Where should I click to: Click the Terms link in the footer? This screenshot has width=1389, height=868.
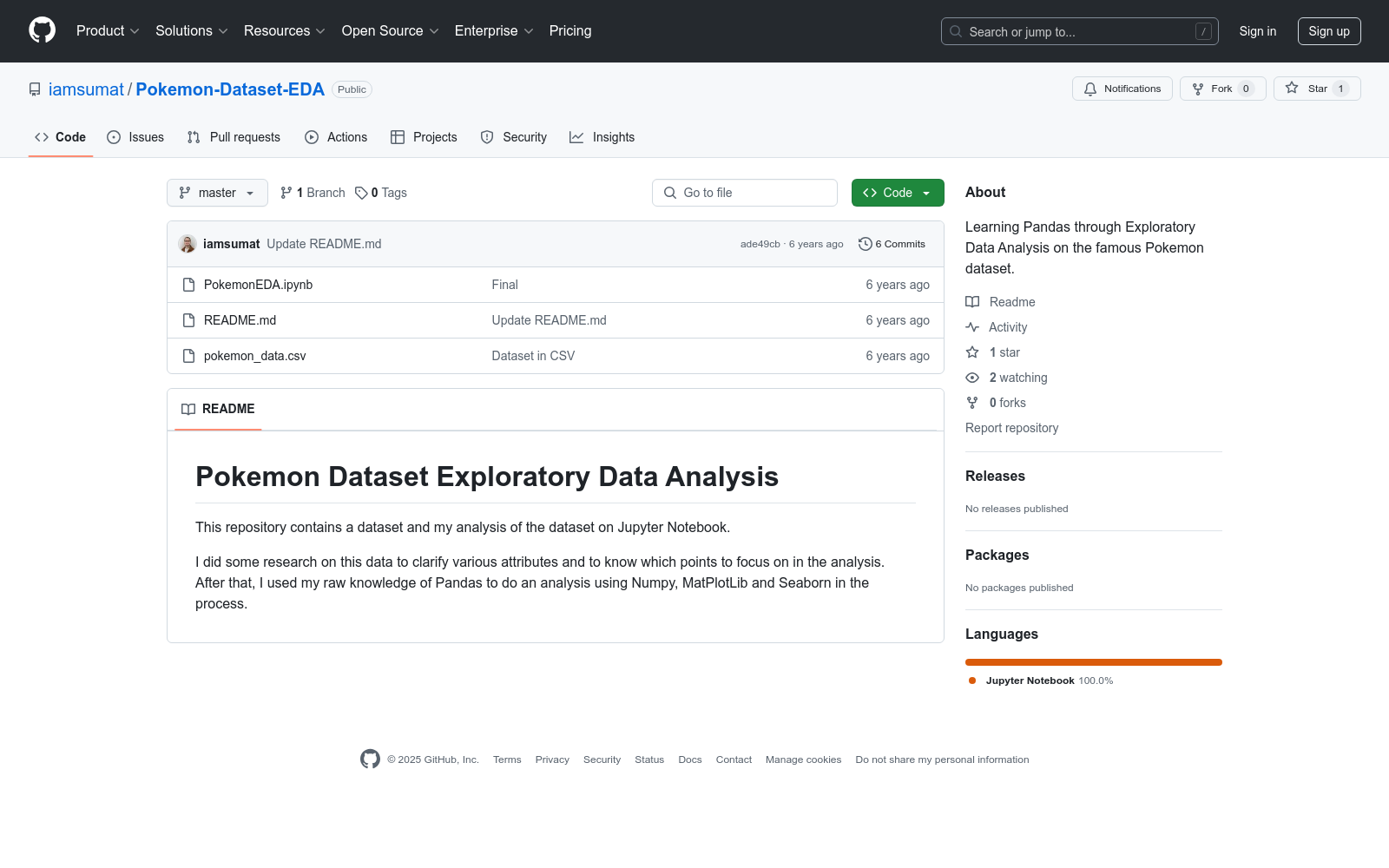point(507,759)
